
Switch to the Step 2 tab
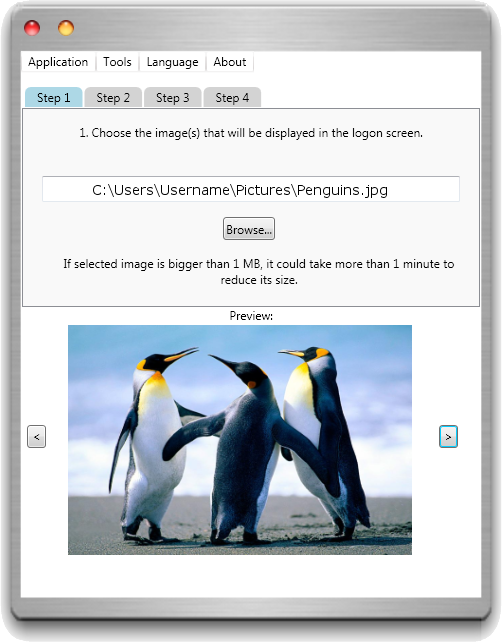113,97
